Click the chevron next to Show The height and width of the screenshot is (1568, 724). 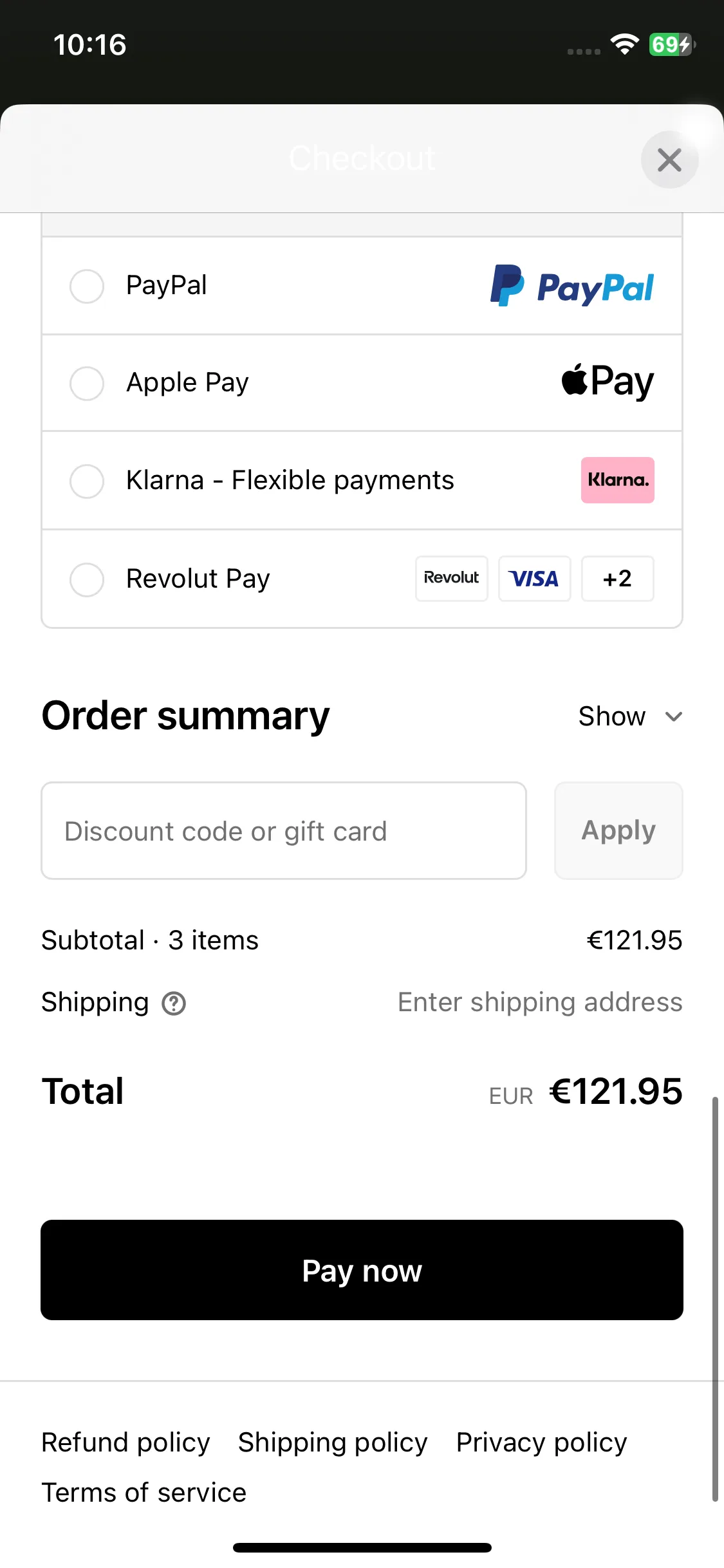coord(673,716)
